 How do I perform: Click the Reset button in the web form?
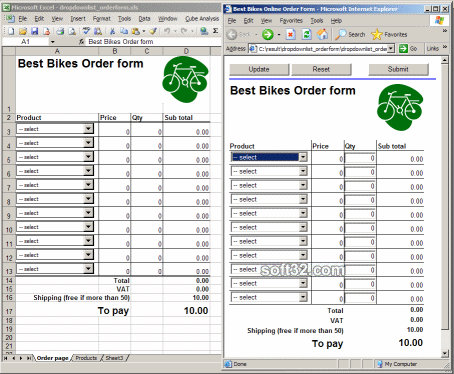[x=321, y=69]
